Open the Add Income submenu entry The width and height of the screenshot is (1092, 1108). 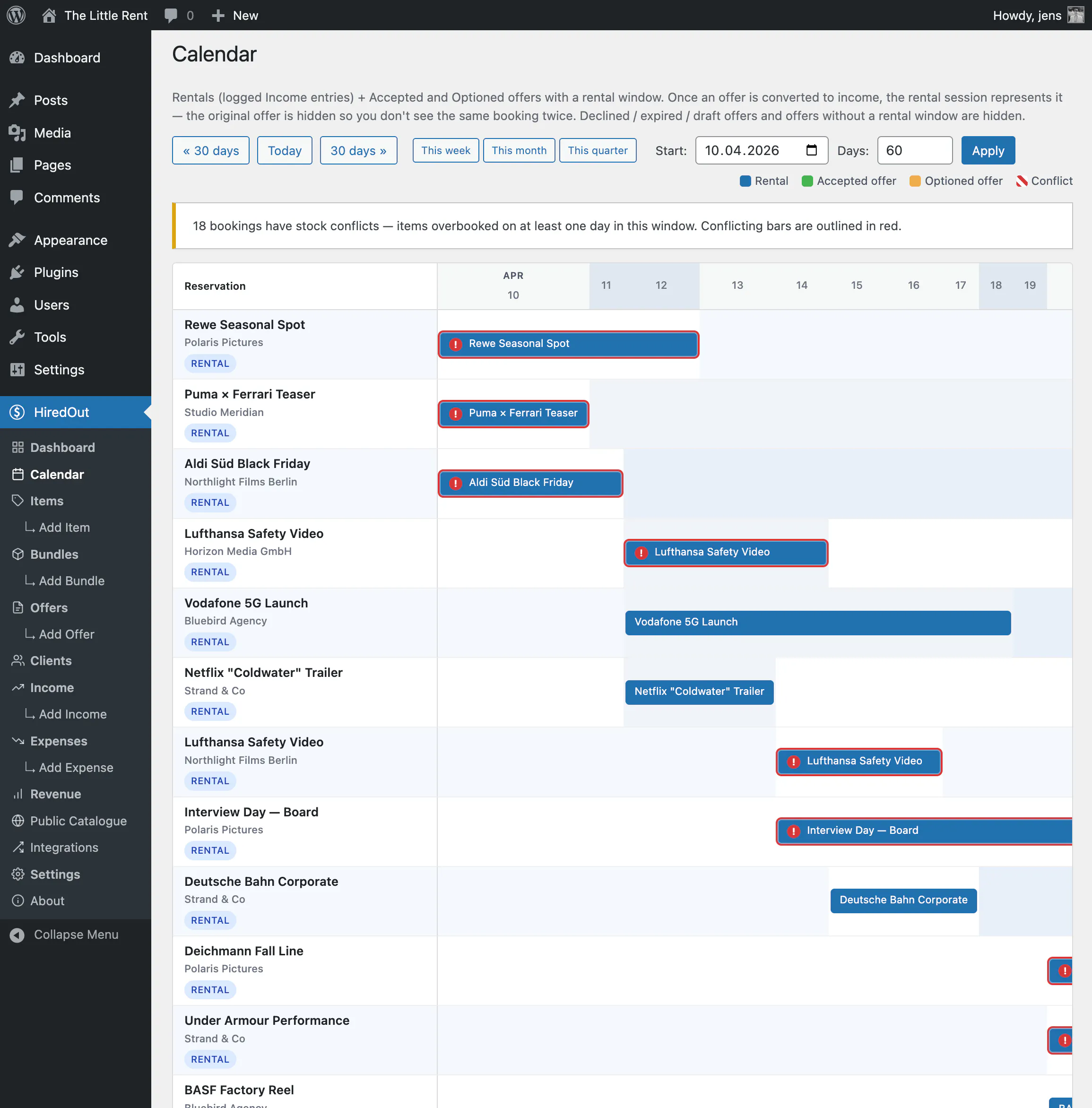coord(73,714)
